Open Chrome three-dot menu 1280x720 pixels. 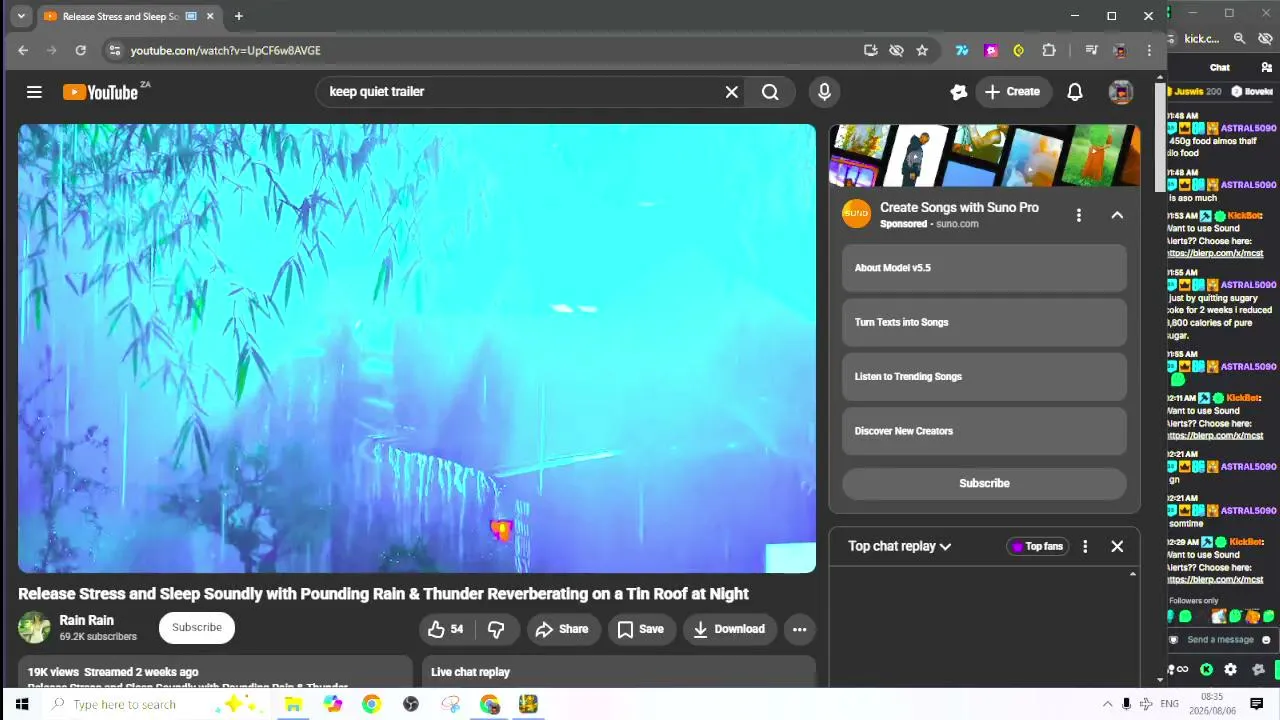(x=1149, y=50)
